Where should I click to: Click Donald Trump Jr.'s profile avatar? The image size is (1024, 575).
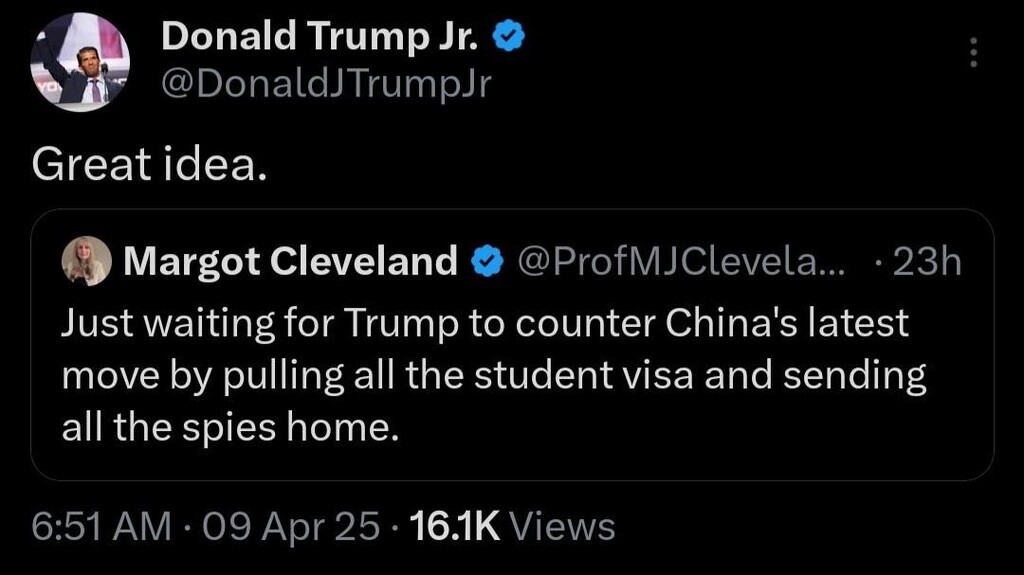click(x=81, y=64)
